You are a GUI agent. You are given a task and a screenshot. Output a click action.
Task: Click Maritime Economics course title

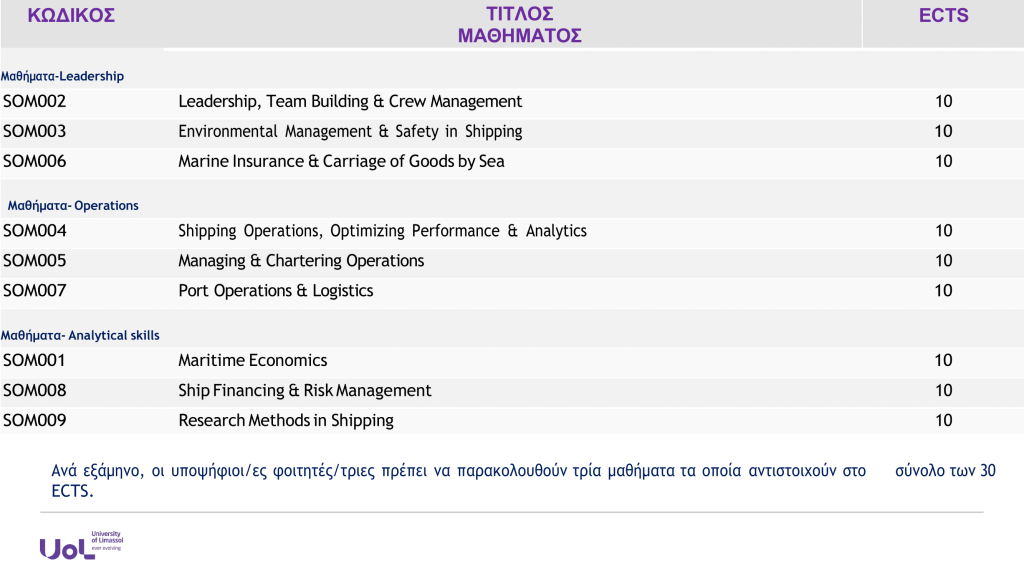252,361
